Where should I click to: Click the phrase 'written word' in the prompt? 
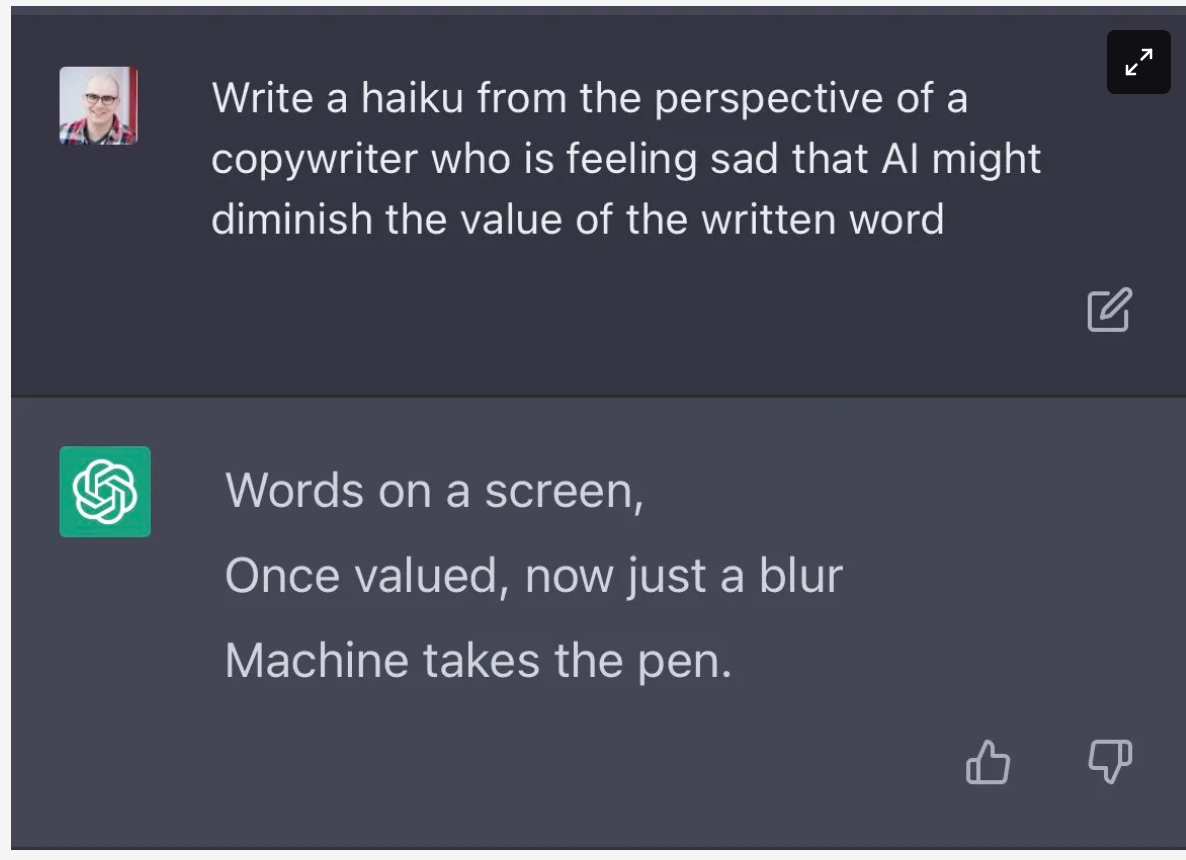tap(822, 219)
